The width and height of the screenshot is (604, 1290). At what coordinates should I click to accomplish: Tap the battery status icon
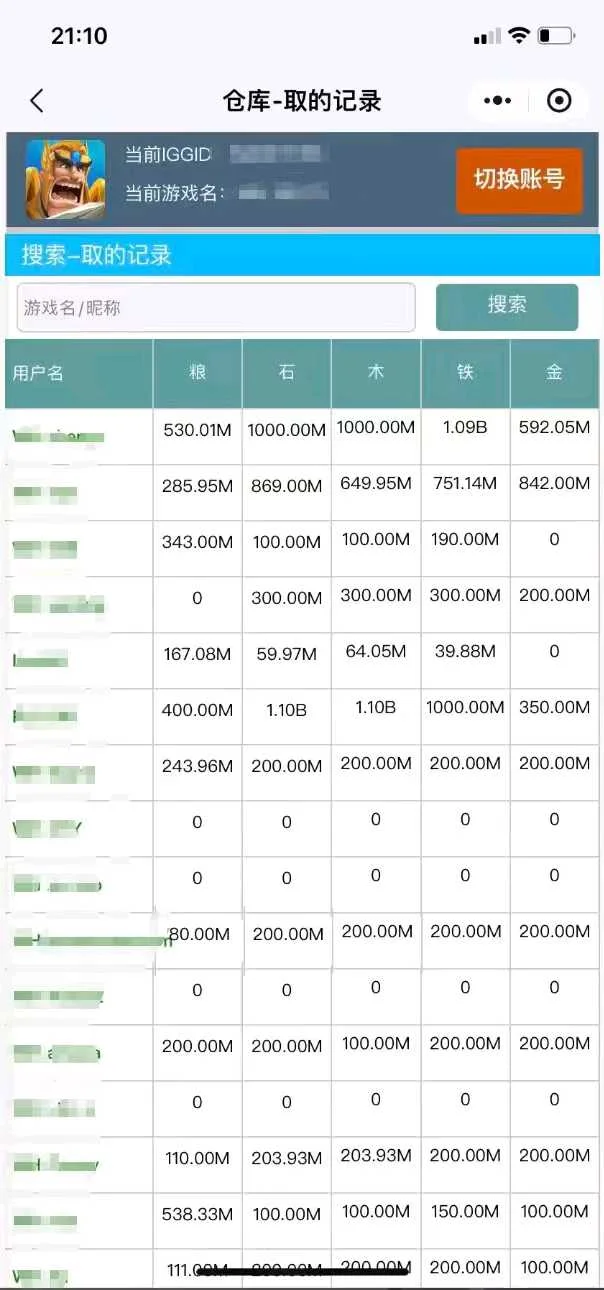pos(556,36)
